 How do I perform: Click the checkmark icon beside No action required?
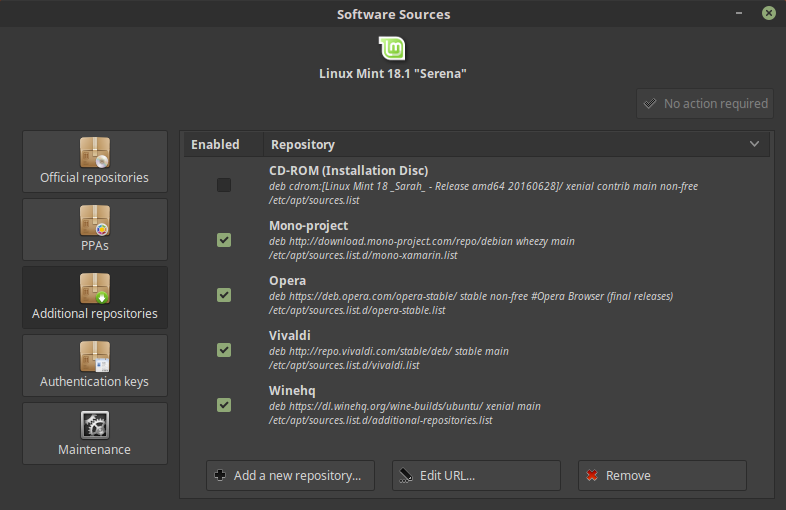(x=650, y=104)
